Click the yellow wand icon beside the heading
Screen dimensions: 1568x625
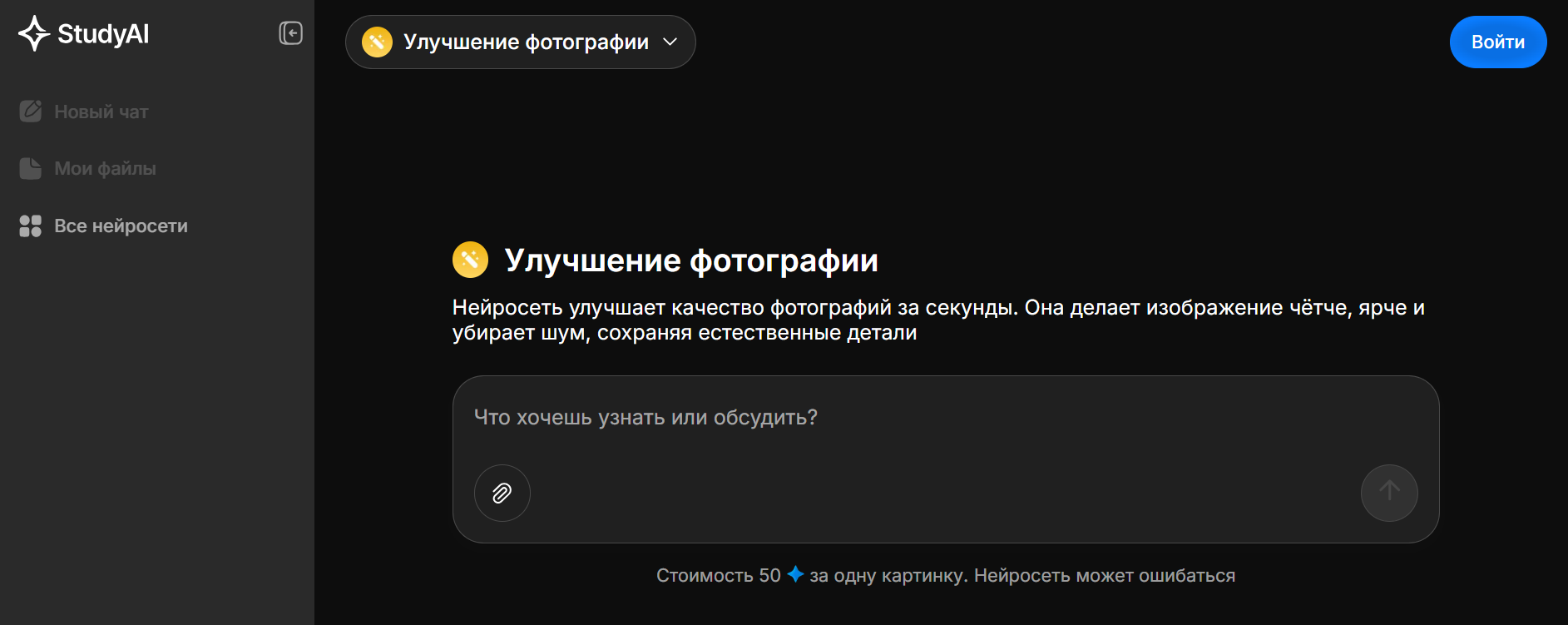pyautogui.click(x=470, y=260)
